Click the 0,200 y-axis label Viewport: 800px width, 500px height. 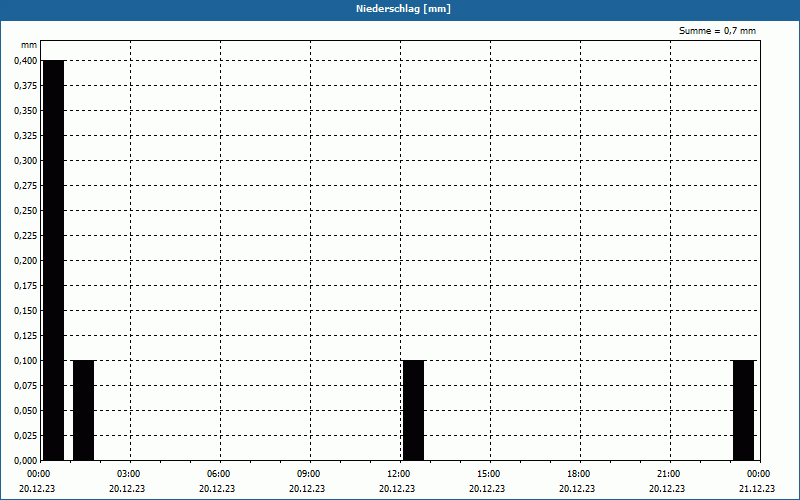click(x=26, y=261)
